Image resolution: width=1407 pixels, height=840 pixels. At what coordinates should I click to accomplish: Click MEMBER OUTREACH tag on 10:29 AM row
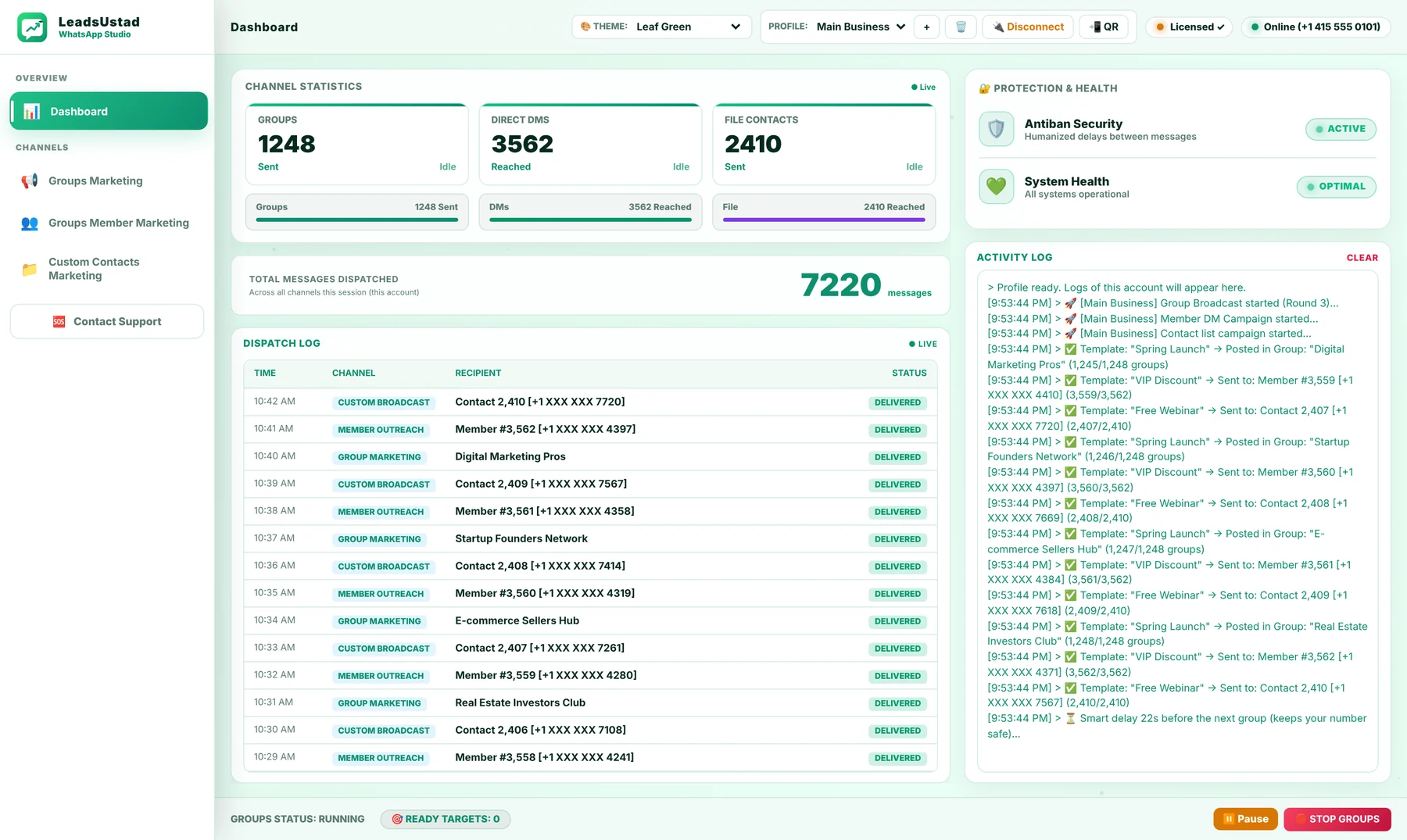point(381,759)
